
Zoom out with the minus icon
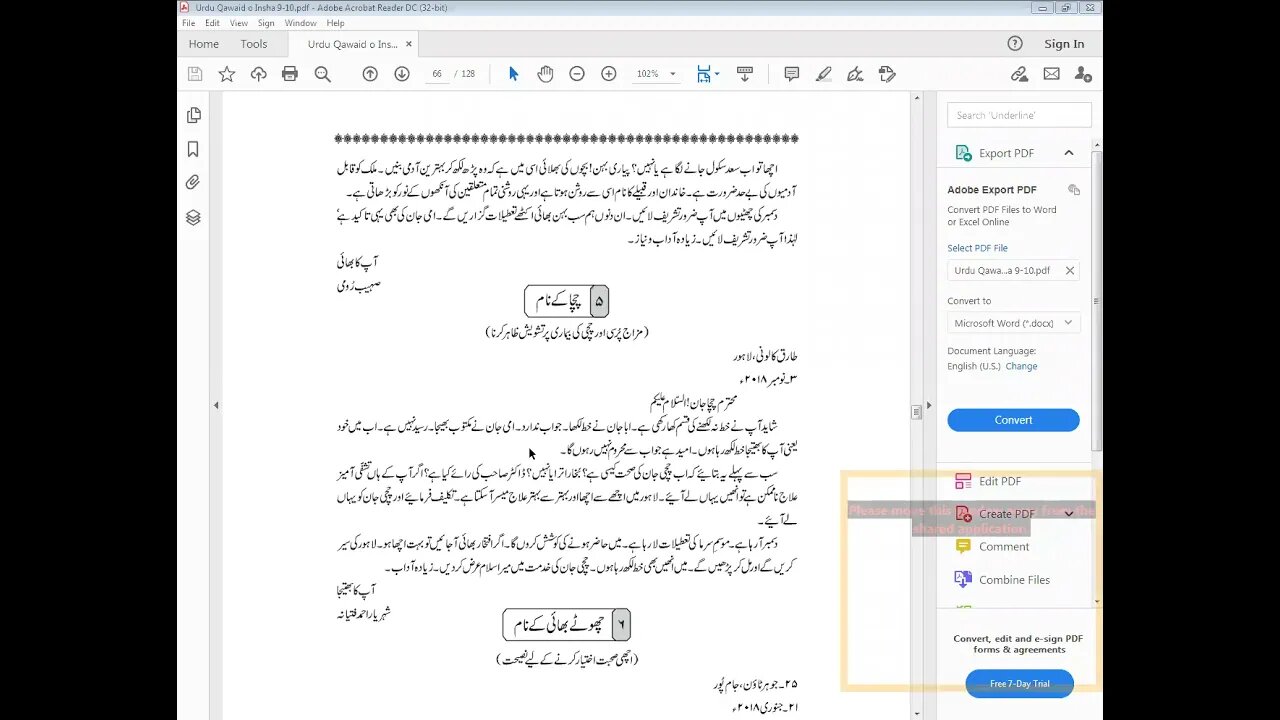(x=577, y=74)
